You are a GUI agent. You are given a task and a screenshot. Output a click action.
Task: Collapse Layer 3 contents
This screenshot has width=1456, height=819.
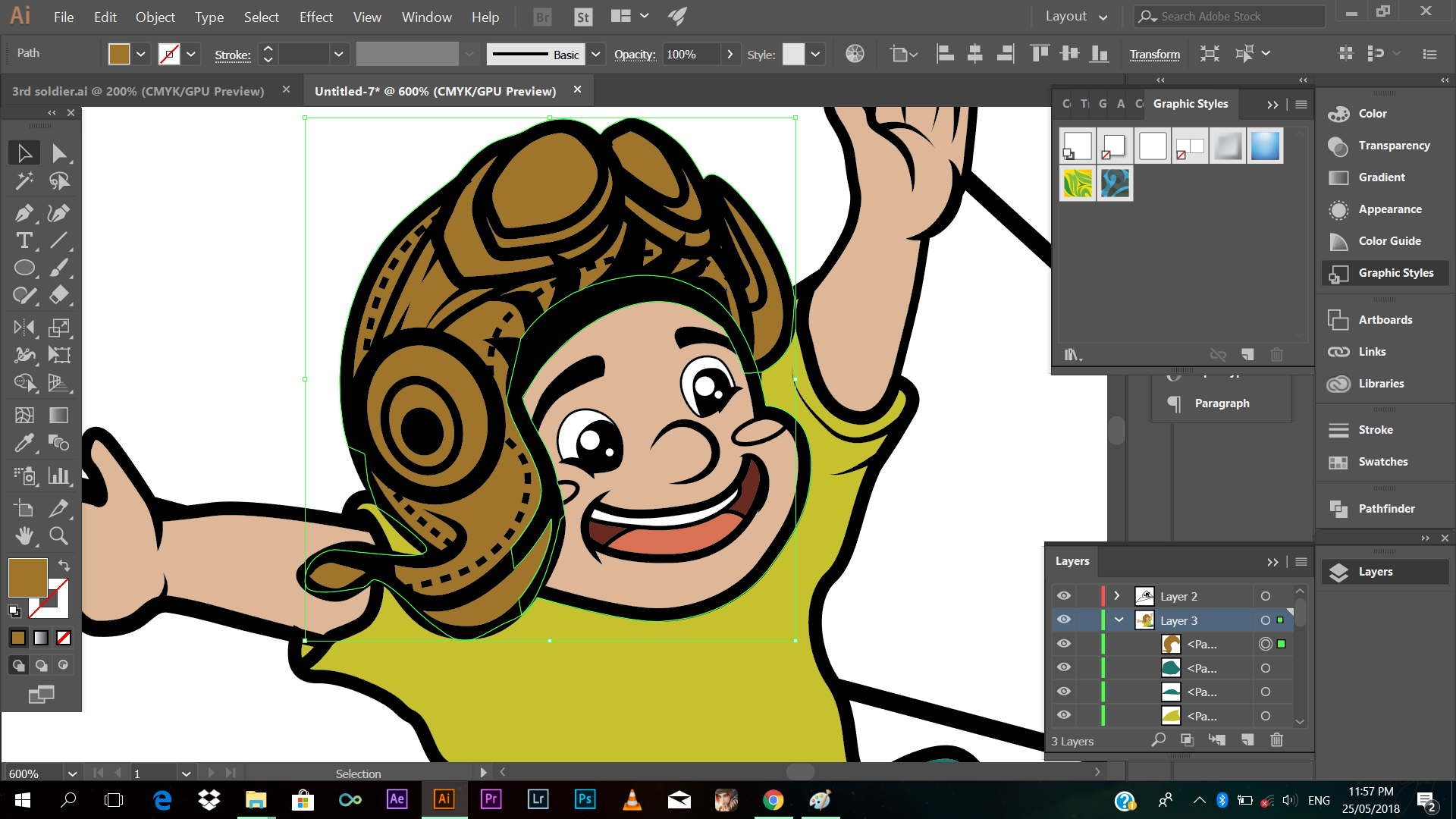[1119, 620]
